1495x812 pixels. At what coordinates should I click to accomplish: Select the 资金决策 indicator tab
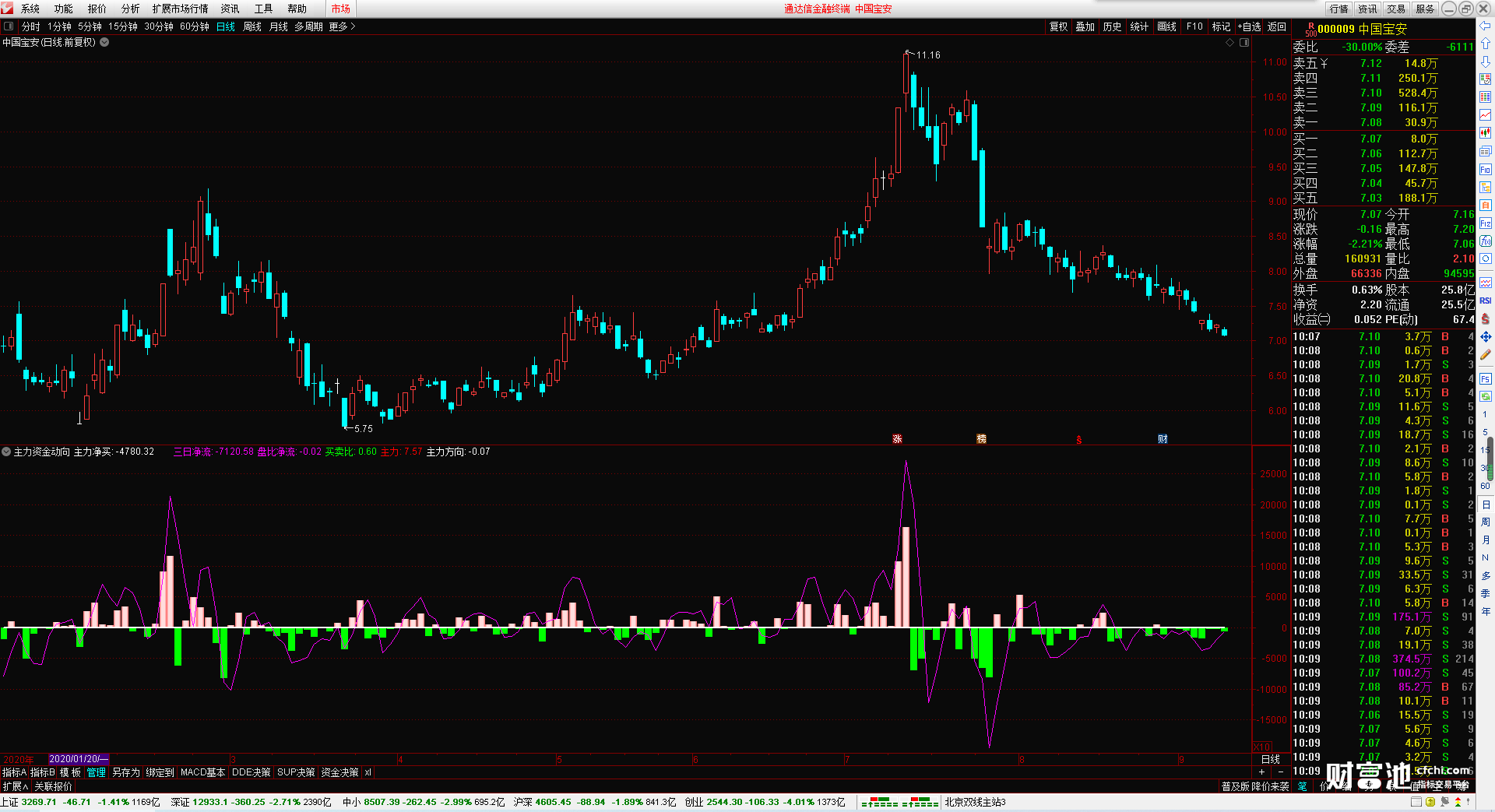[339, 772]
